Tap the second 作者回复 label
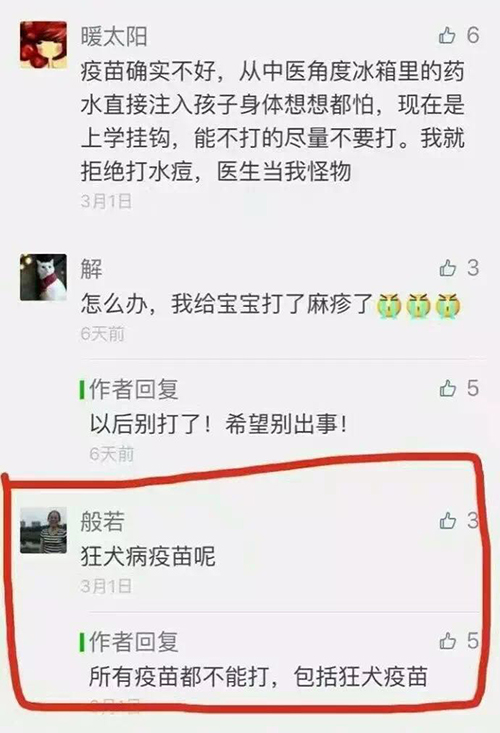500x733 pixels. 129,641
